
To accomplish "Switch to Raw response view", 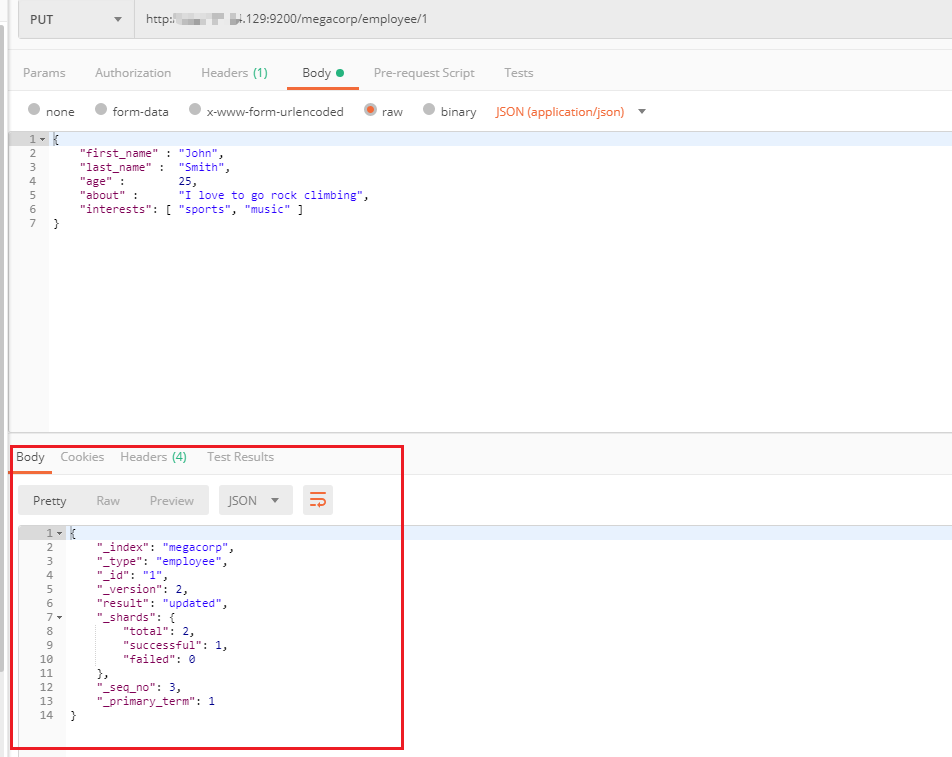I will (108, 501).
